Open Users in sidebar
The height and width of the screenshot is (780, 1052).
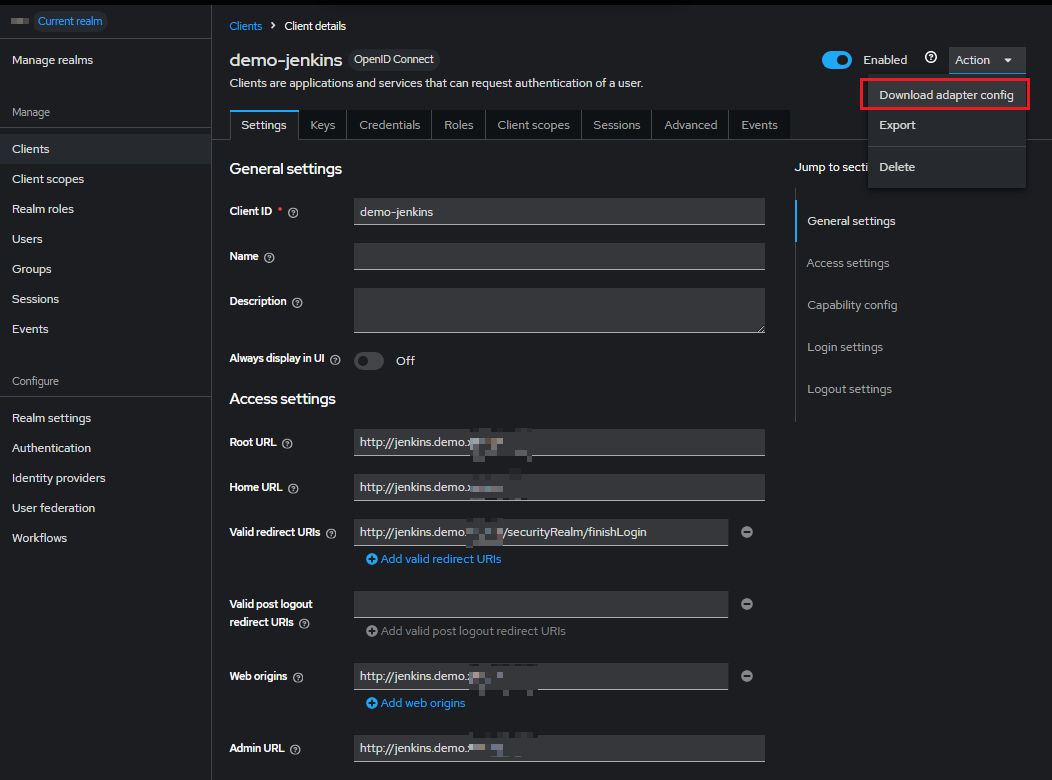[x=105, y=239]
